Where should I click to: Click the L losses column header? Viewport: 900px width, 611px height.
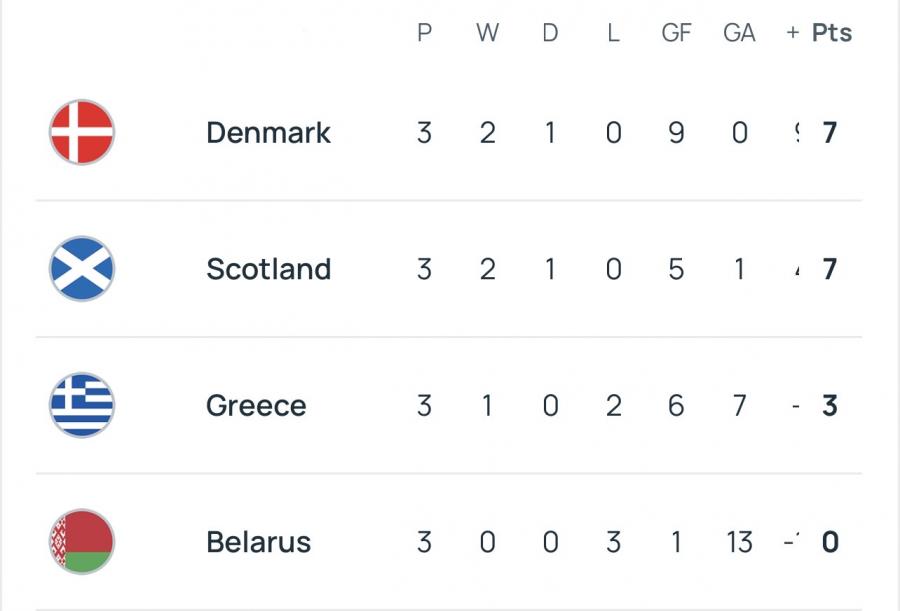tap(613, 33)
